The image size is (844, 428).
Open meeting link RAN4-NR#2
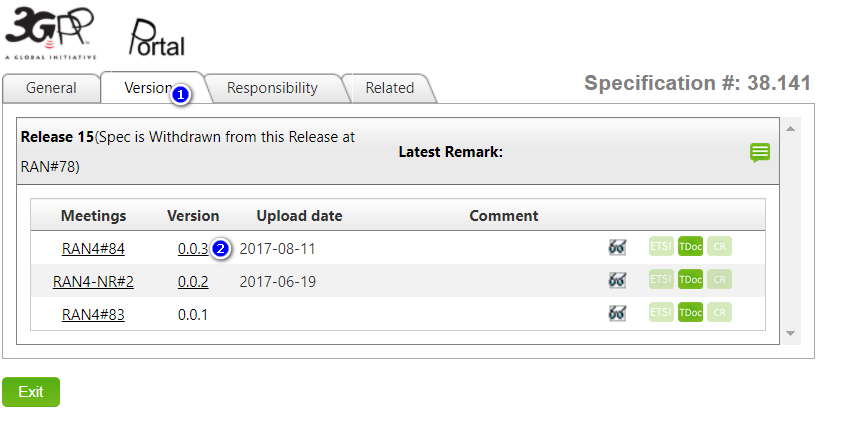[x=93, y=282]
